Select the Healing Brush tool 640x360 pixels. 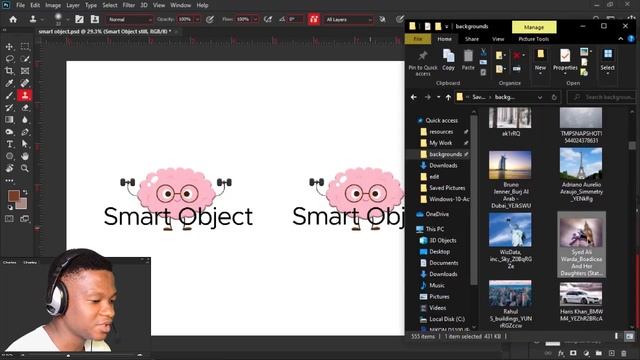click(25, 83)
